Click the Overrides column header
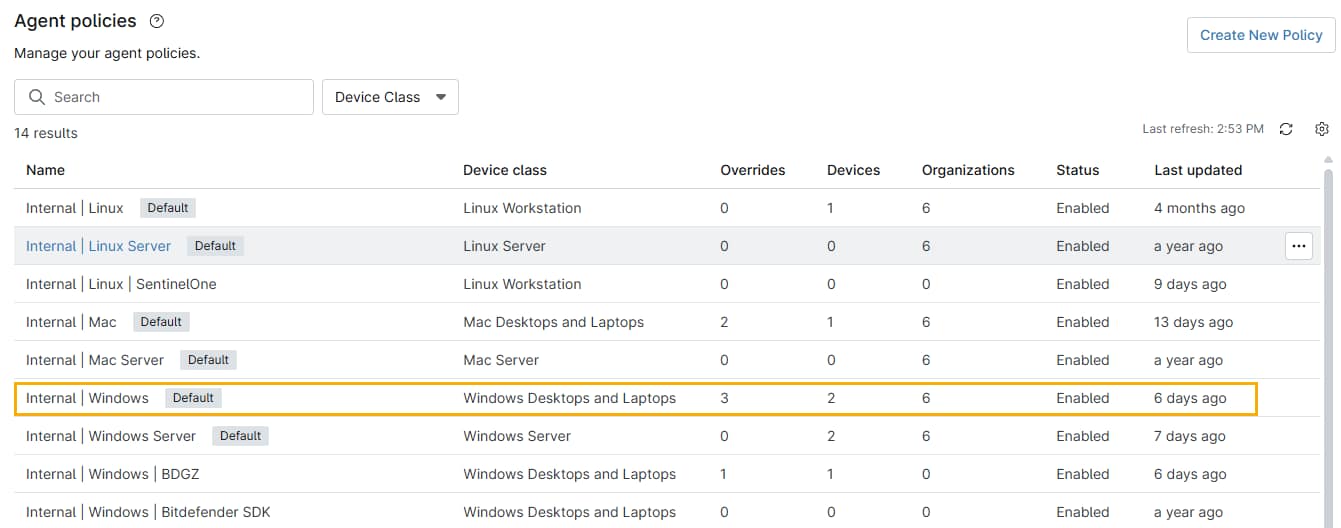This screenshot has width=1341, height=528. click(752, 170)
